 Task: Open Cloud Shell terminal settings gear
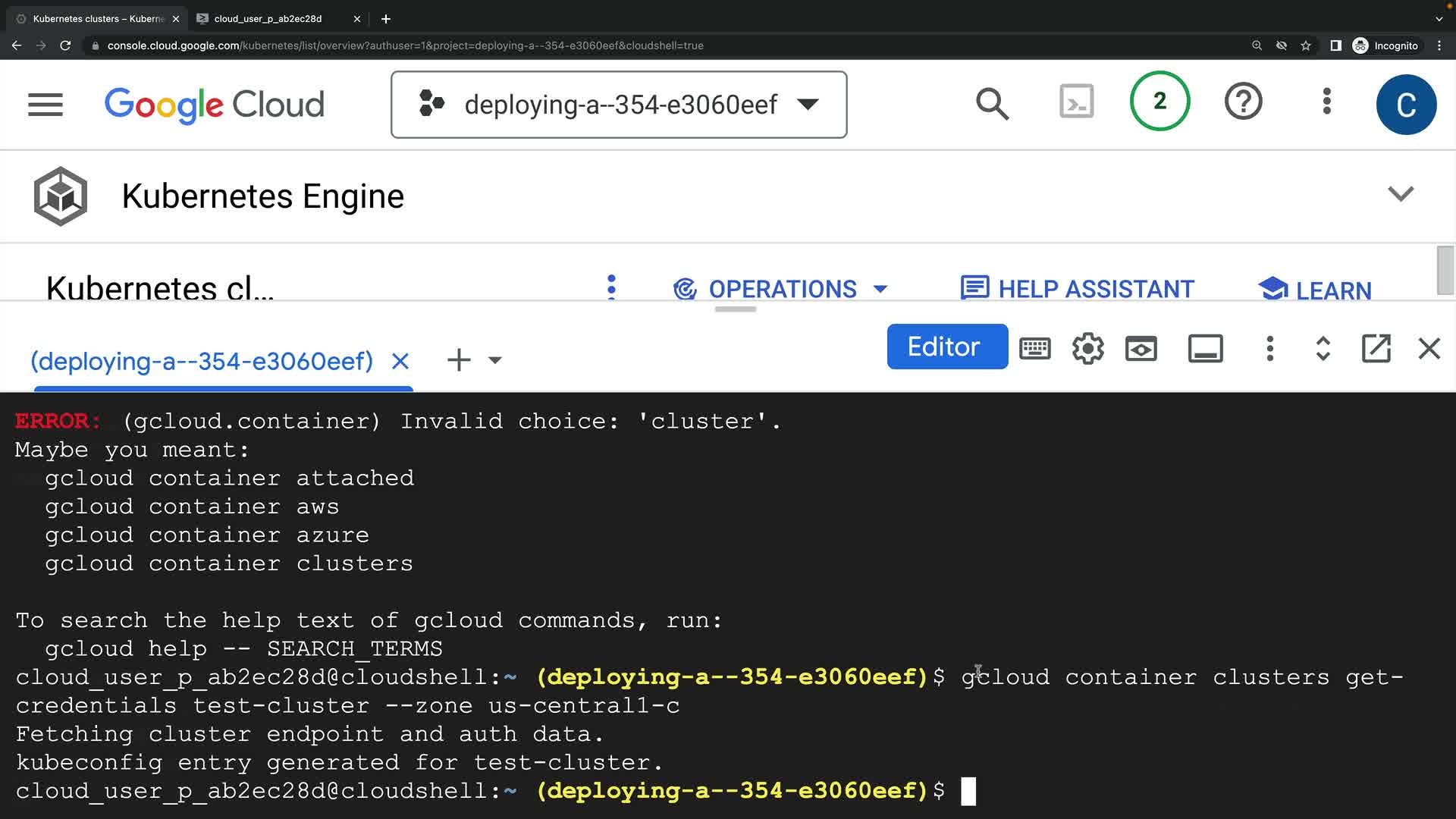[x=1087, y=349]
